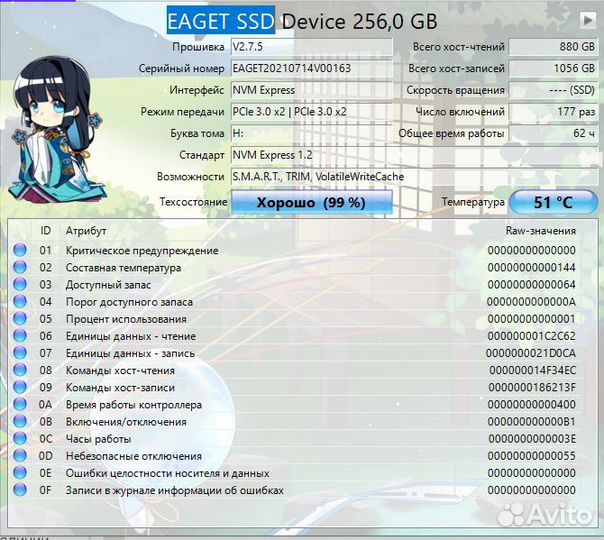Click status orb for Ошибки целостности носителя
This screenshot has width=604, height=540.
point(20,473)
